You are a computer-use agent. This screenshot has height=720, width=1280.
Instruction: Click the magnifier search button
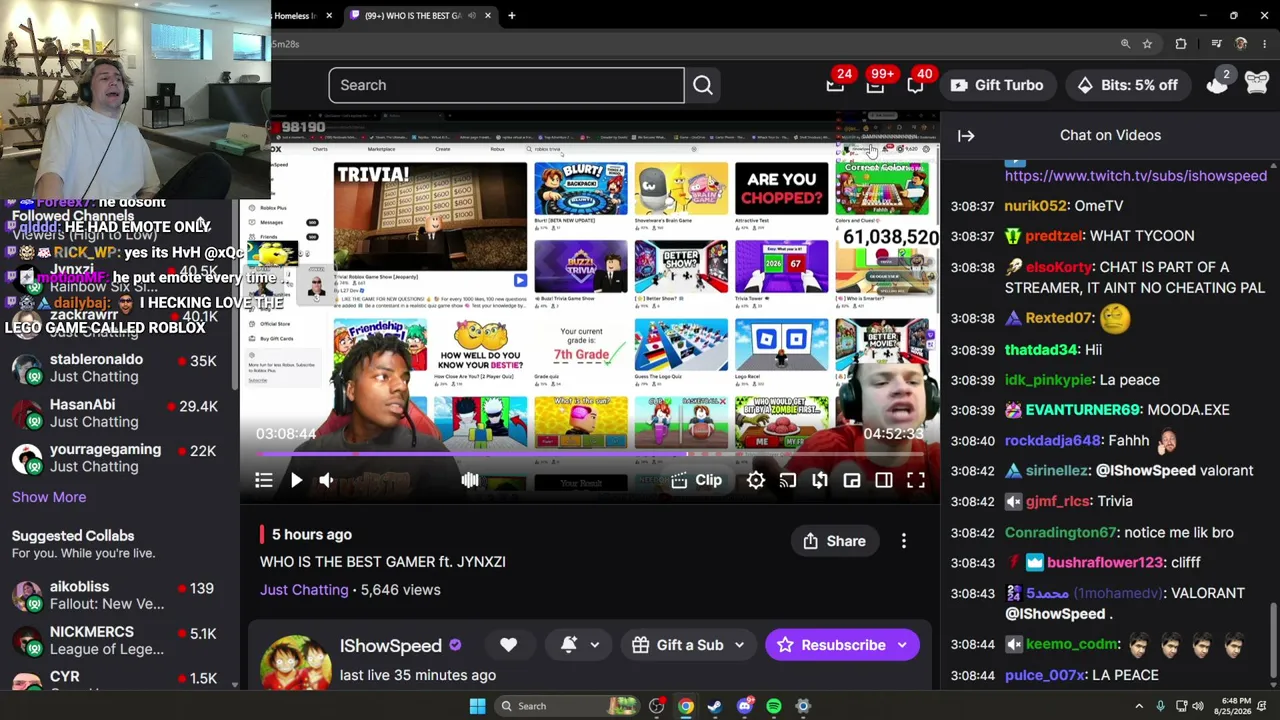(703, 85)
